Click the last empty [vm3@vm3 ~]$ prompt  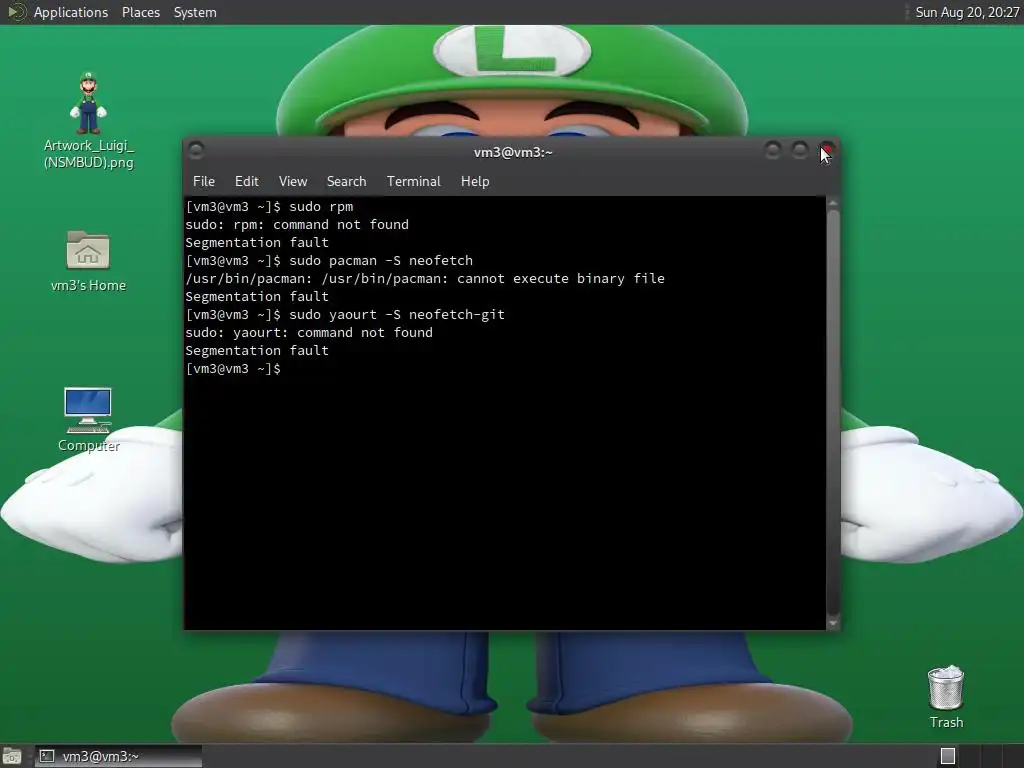(x=233, y=369)
